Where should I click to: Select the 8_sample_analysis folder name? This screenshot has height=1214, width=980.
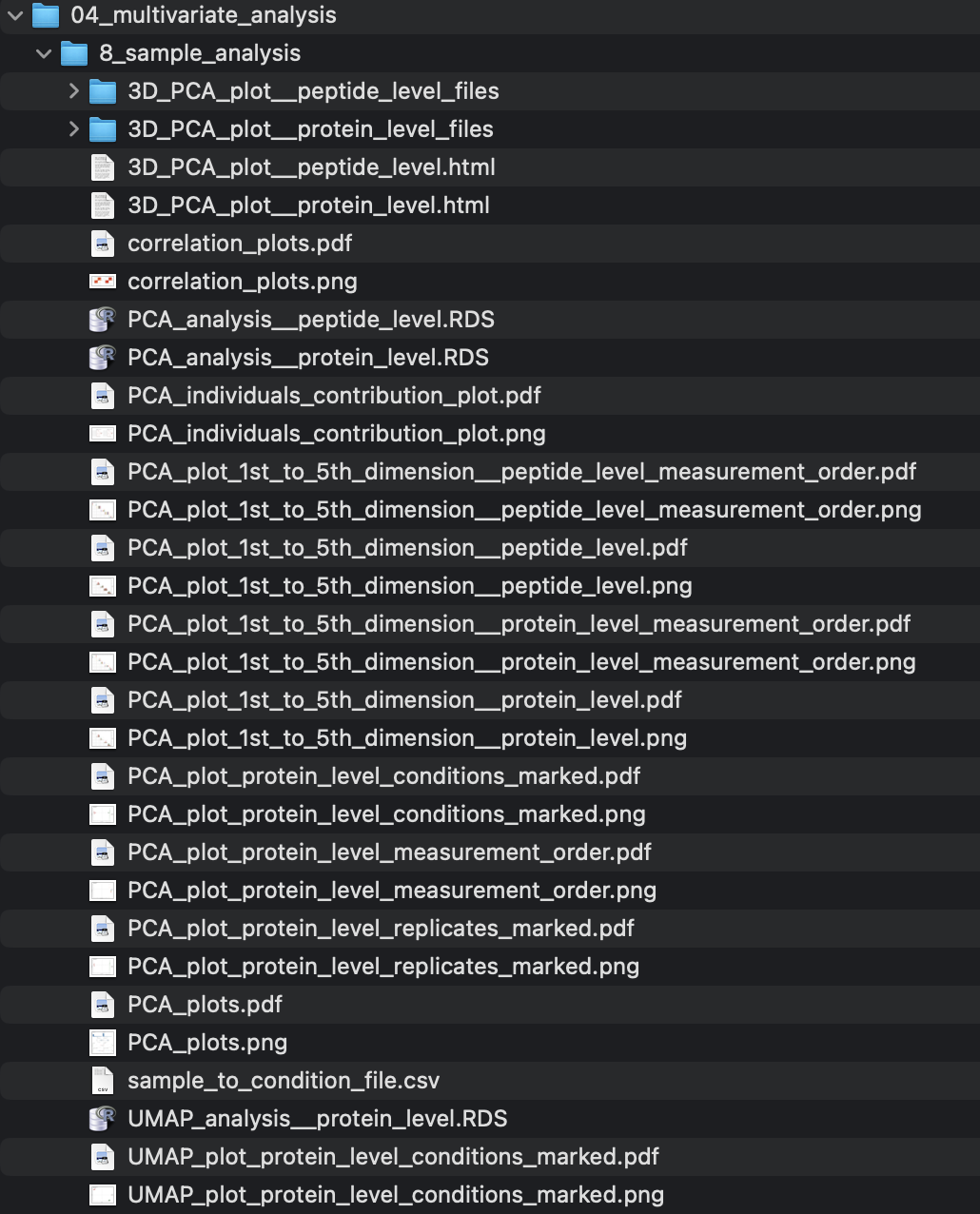pos(200,53)
